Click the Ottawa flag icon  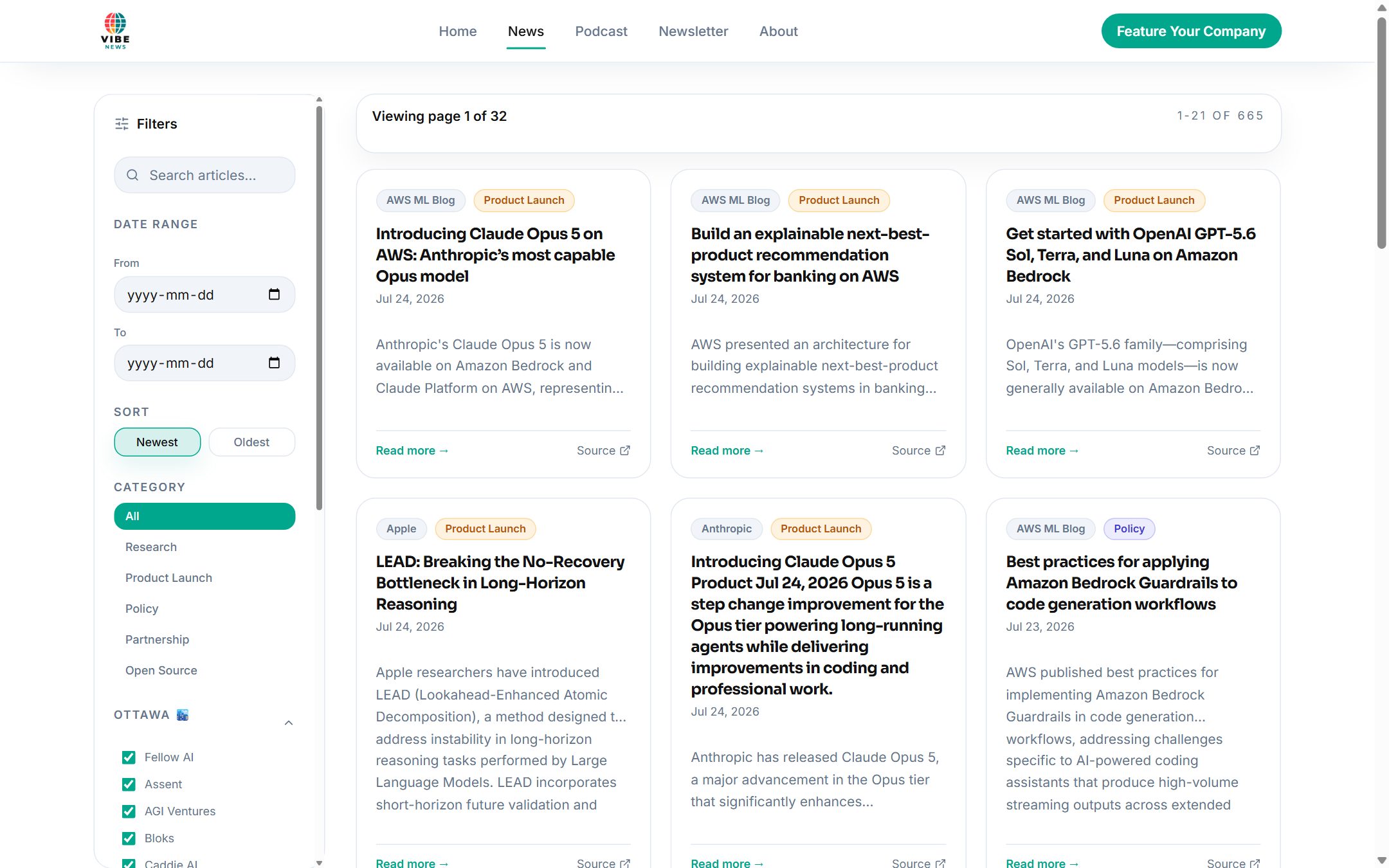tap(183, 715)
